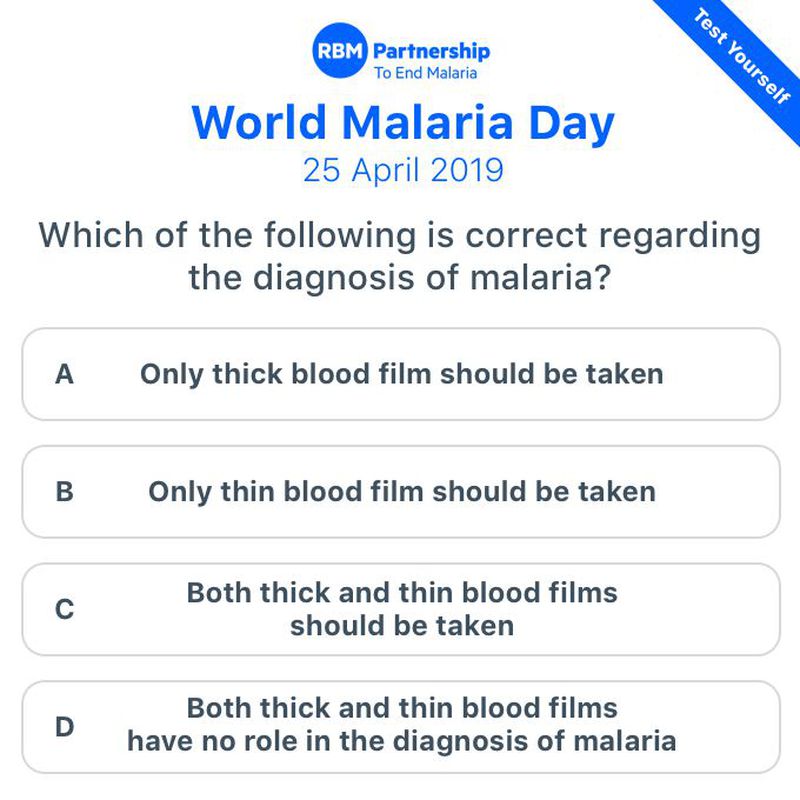800x800 pixels.
Task: Click the date "25 April 2019"
Action: click(x=403, y=170)
